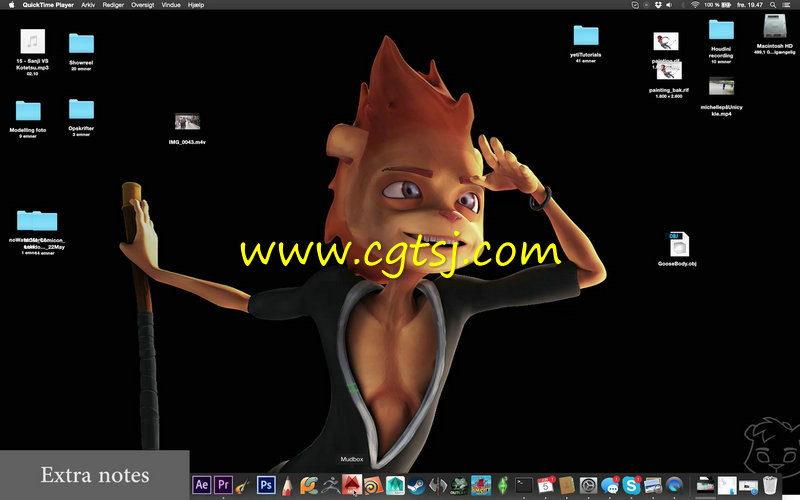
Task: Open the red pencil sketch app in dock
Action: [287, 485]
